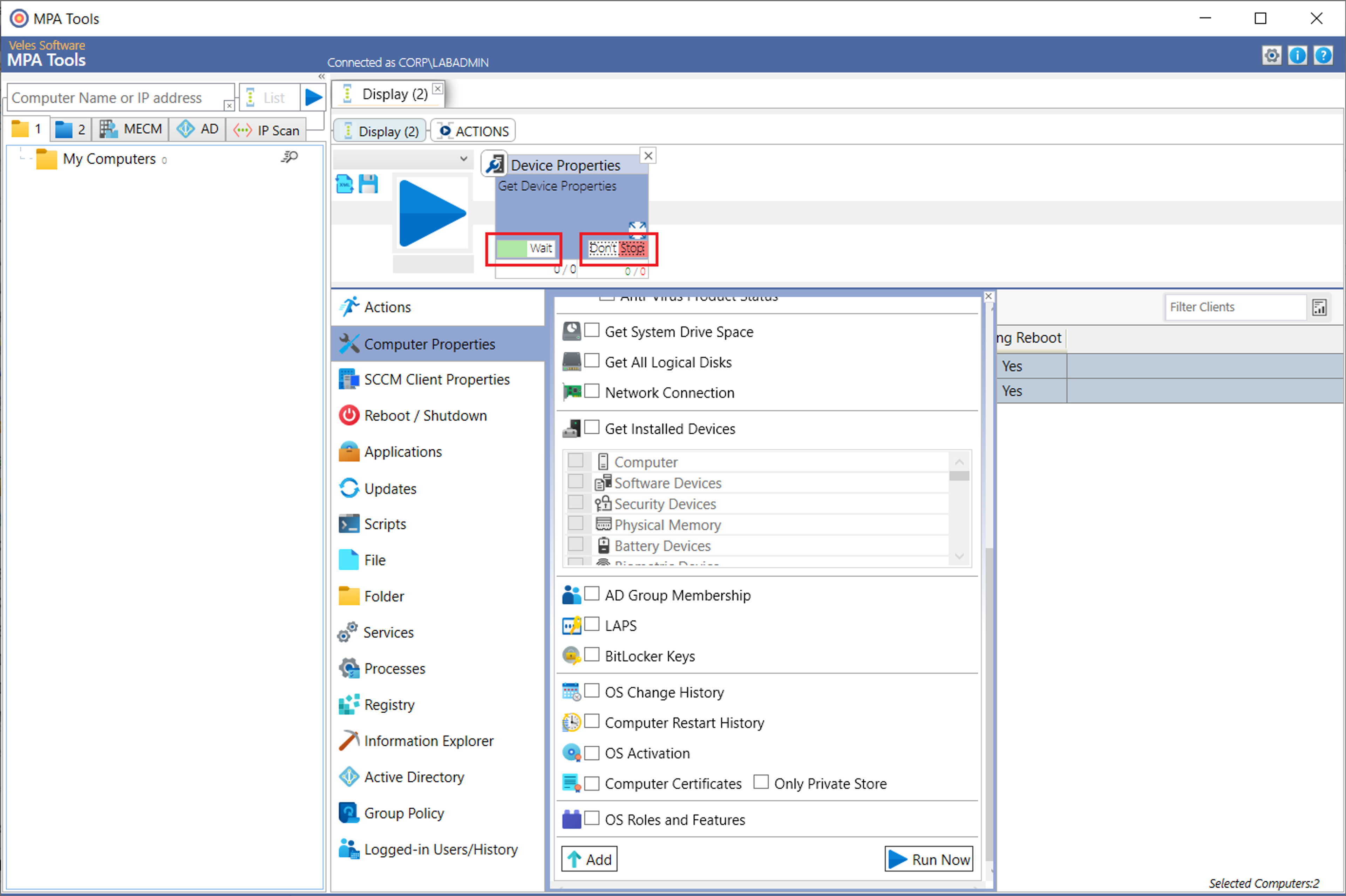This screenshot has width=1346, height=896.
Task: Check Computer Certificates option
Action: click(592, 783)
